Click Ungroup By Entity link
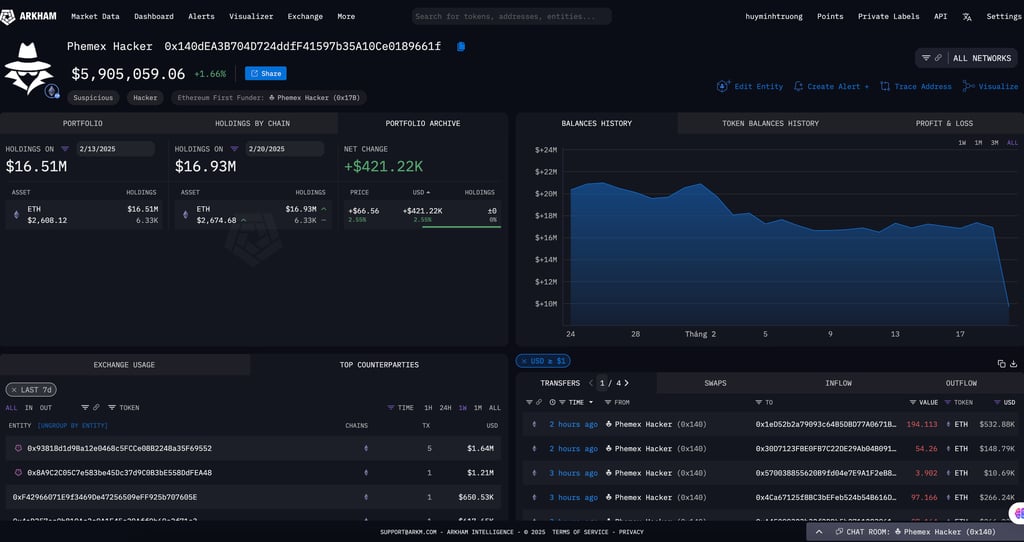 click(72, 426)
